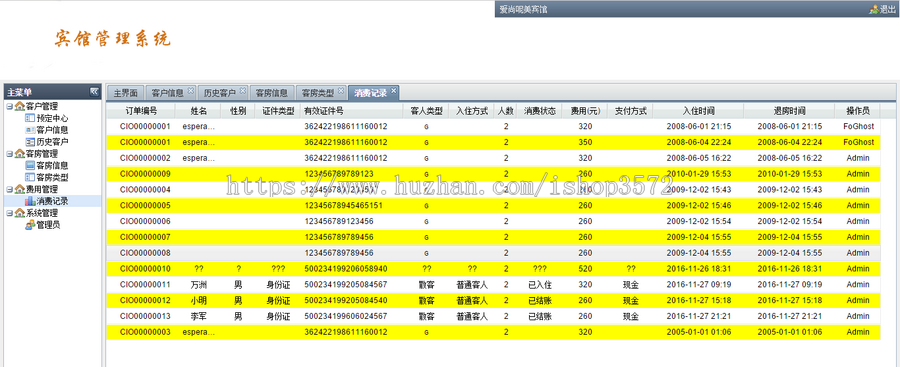Click guest name 小明

click(199, 300)
